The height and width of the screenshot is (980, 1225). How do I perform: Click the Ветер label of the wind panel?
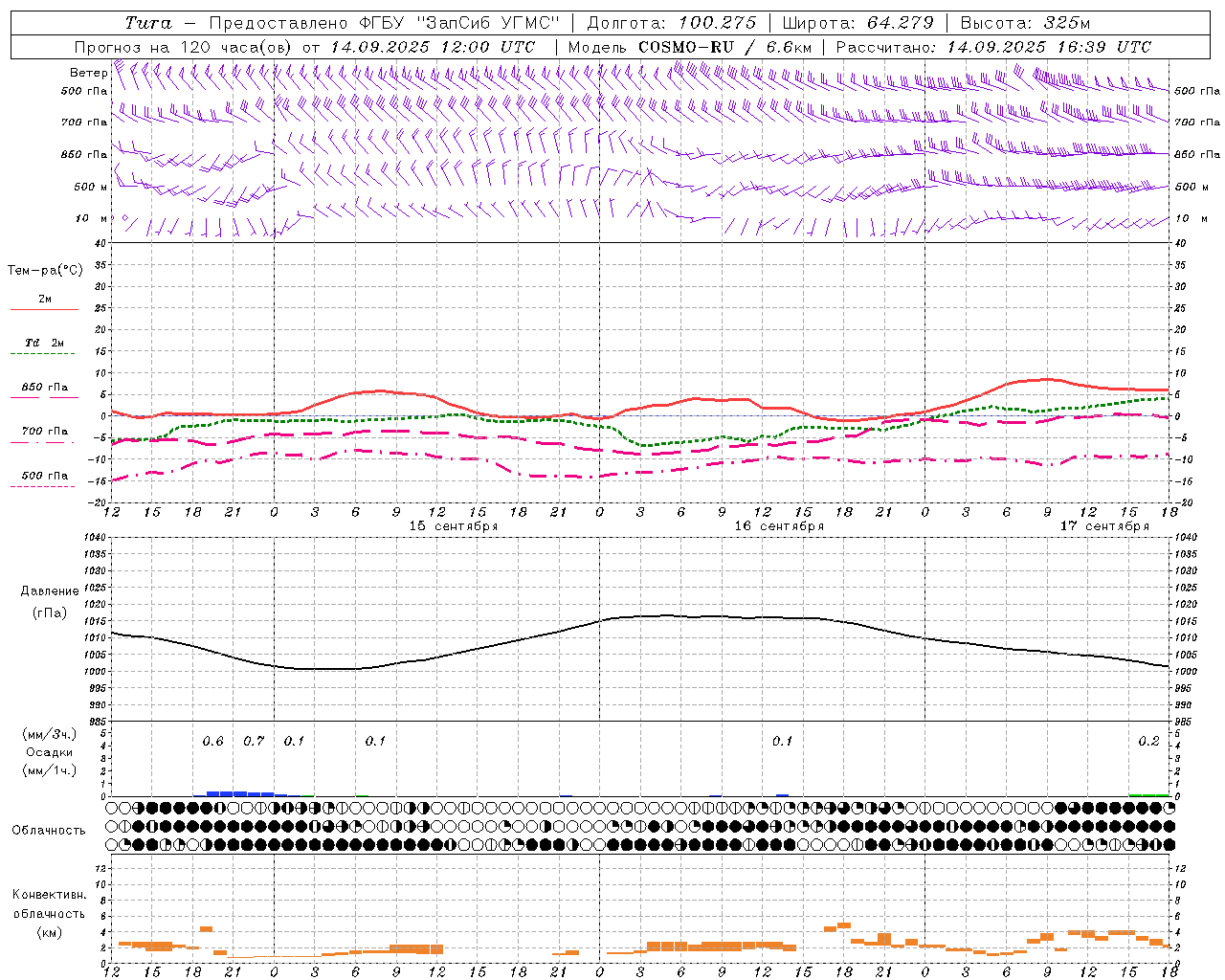pyautogui.click(x=88, y=73)
